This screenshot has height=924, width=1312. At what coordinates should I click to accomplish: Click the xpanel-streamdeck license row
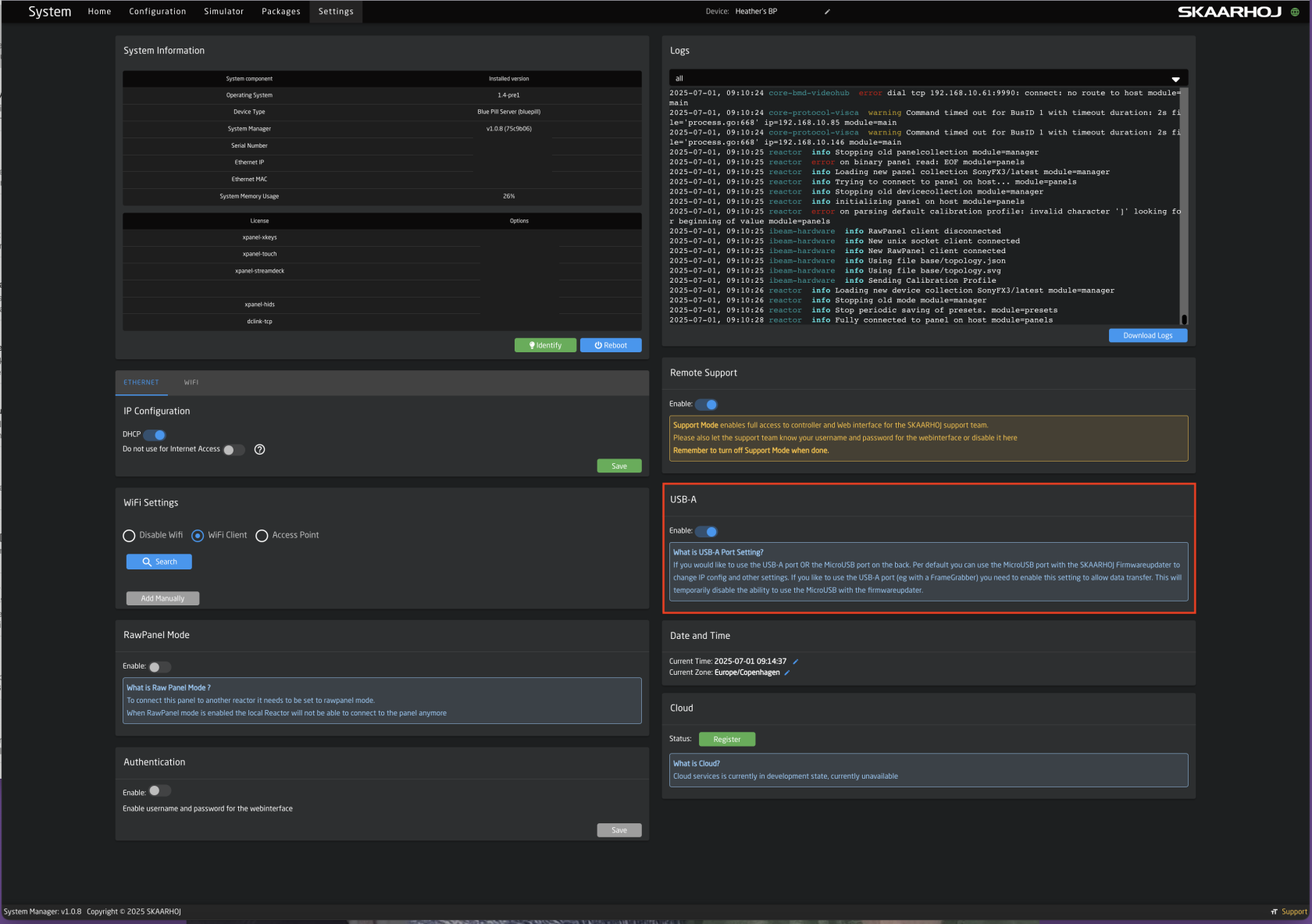click(382, 271)
